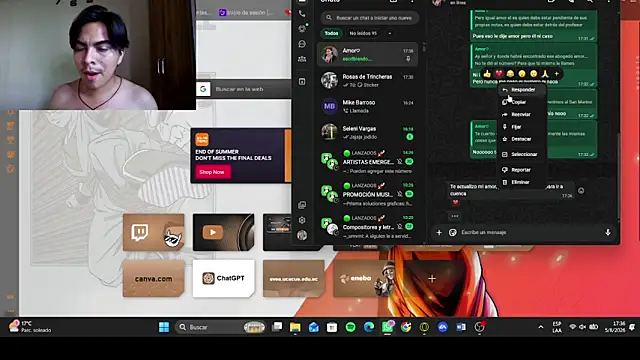Choose Copiar in the context menu

[x=522, y=102]
